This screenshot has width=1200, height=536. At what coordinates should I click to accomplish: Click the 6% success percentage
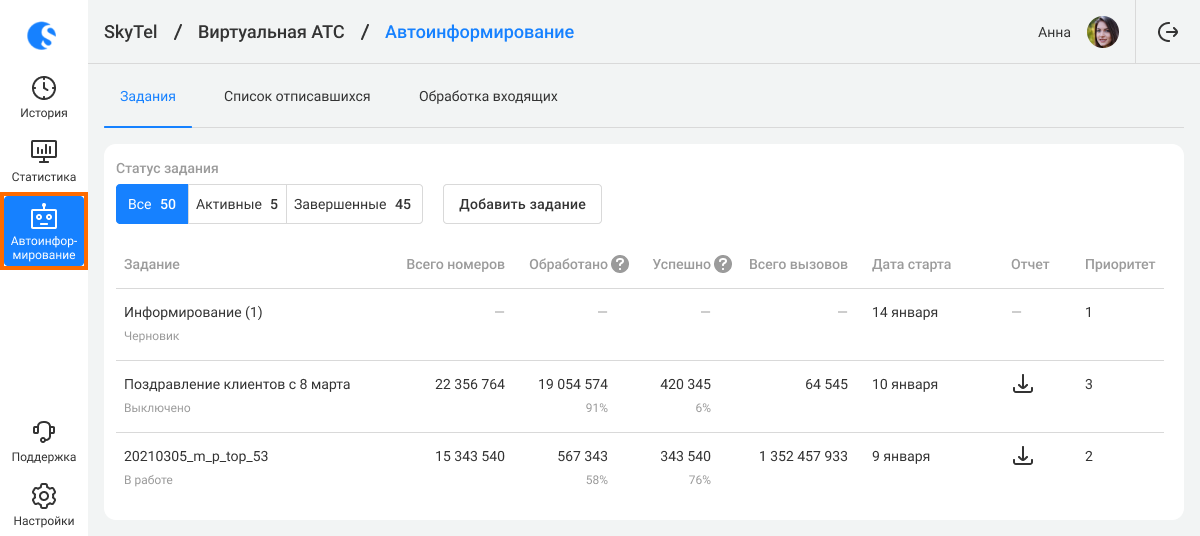[703, 408]
